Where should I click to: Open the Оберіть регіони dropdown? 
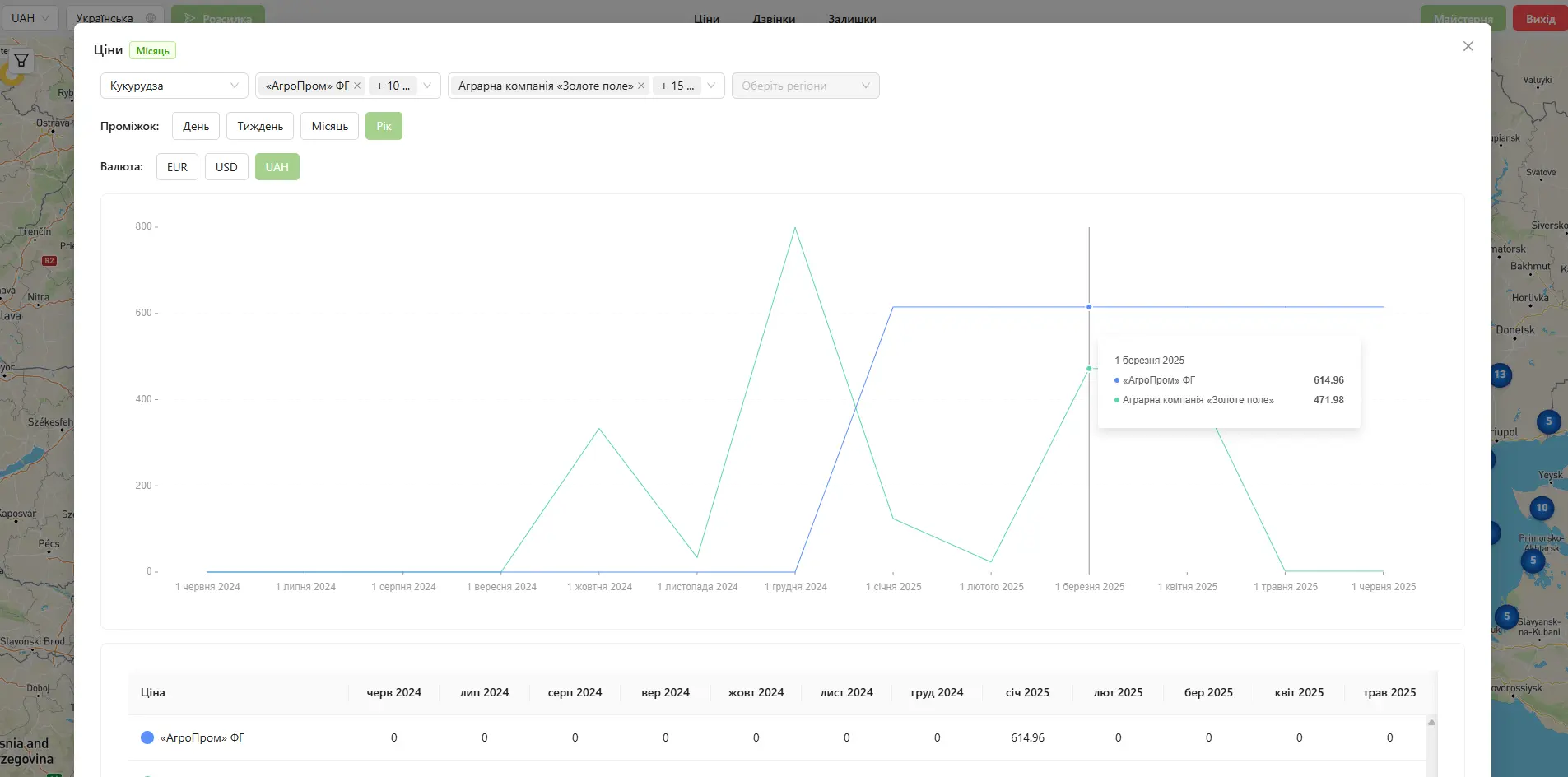(x=805, y=86)
